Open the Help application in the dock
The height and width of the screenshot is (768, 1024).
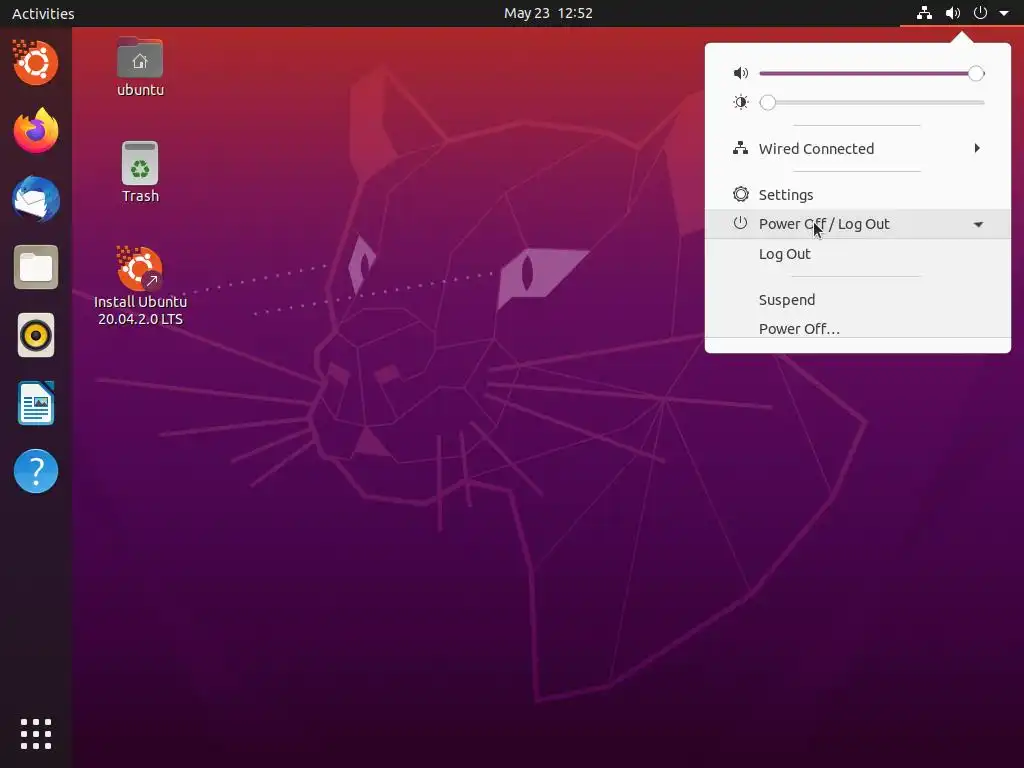[x=36, y=471]
